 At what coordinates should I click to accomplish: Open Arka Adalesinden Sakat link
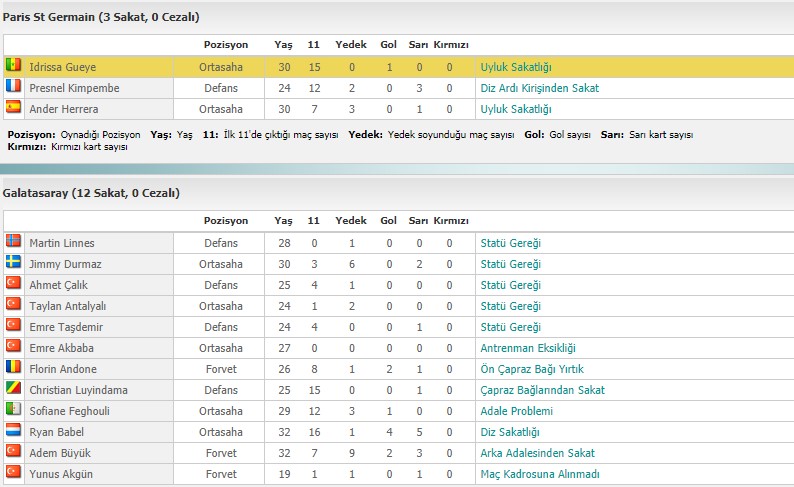[537, 453]
